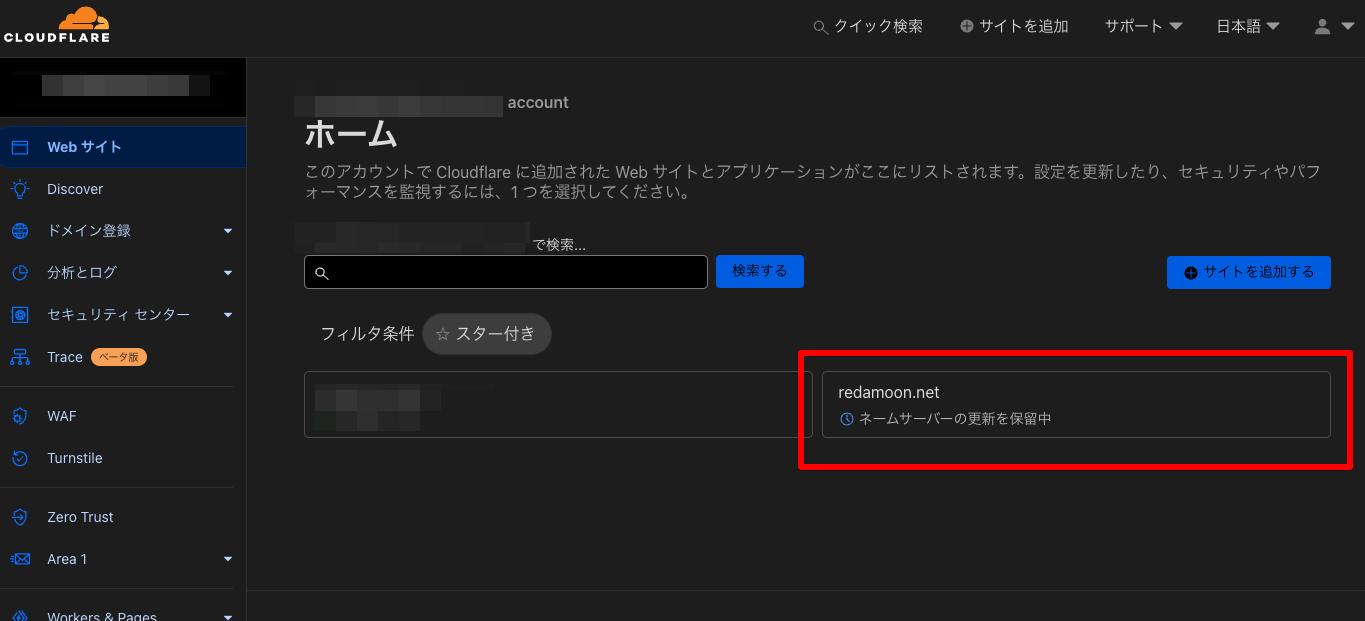Click the star icon in スター付き filter
Screen dimensions: 1365x621
443,334
